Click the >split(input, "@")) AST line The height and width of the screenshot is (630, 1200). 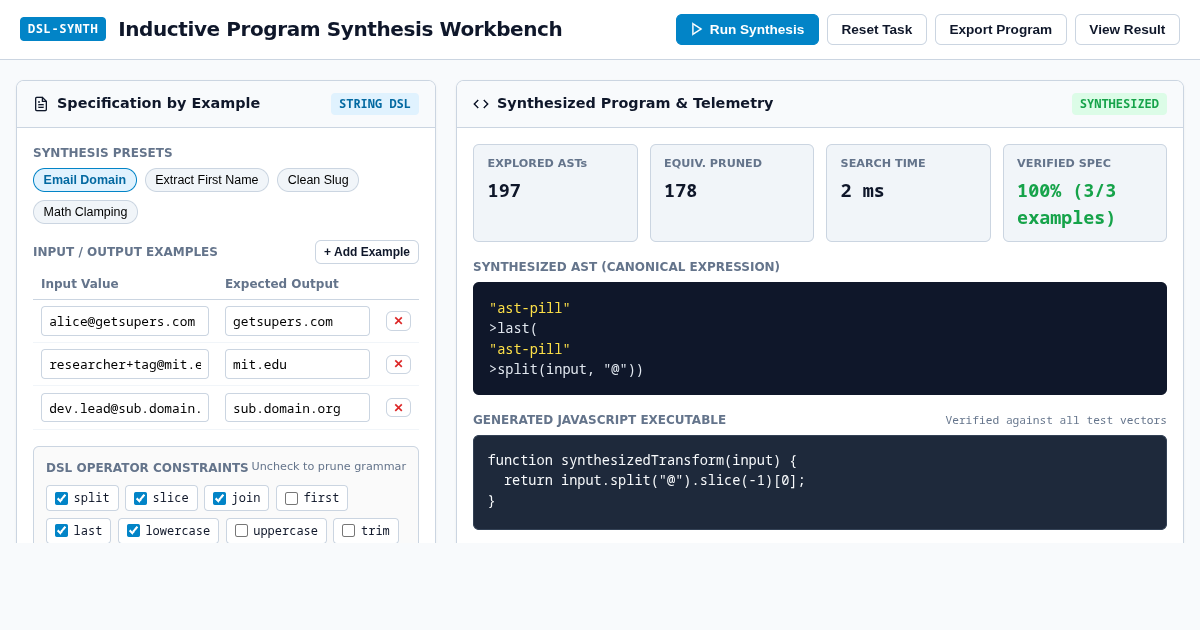[566, 369]
